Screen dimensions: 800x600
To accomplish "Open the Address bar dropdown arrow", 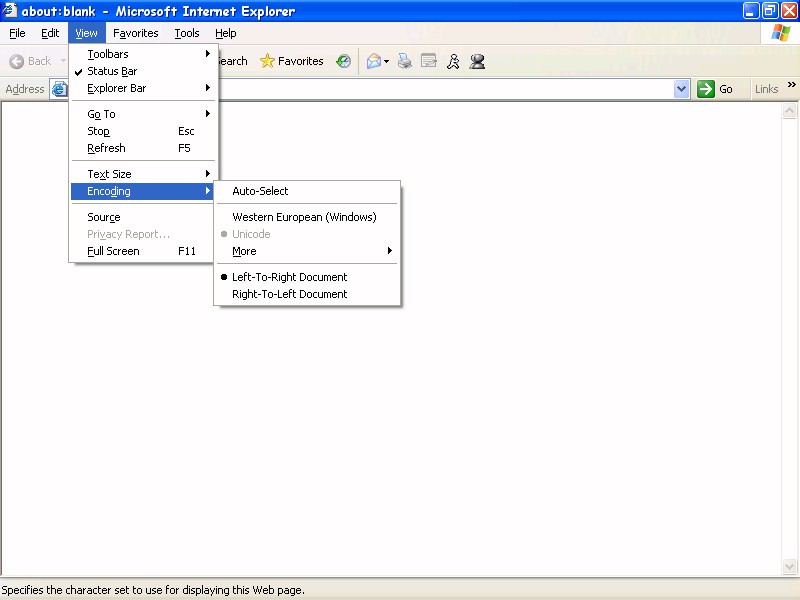I will [x=682, y=89].
